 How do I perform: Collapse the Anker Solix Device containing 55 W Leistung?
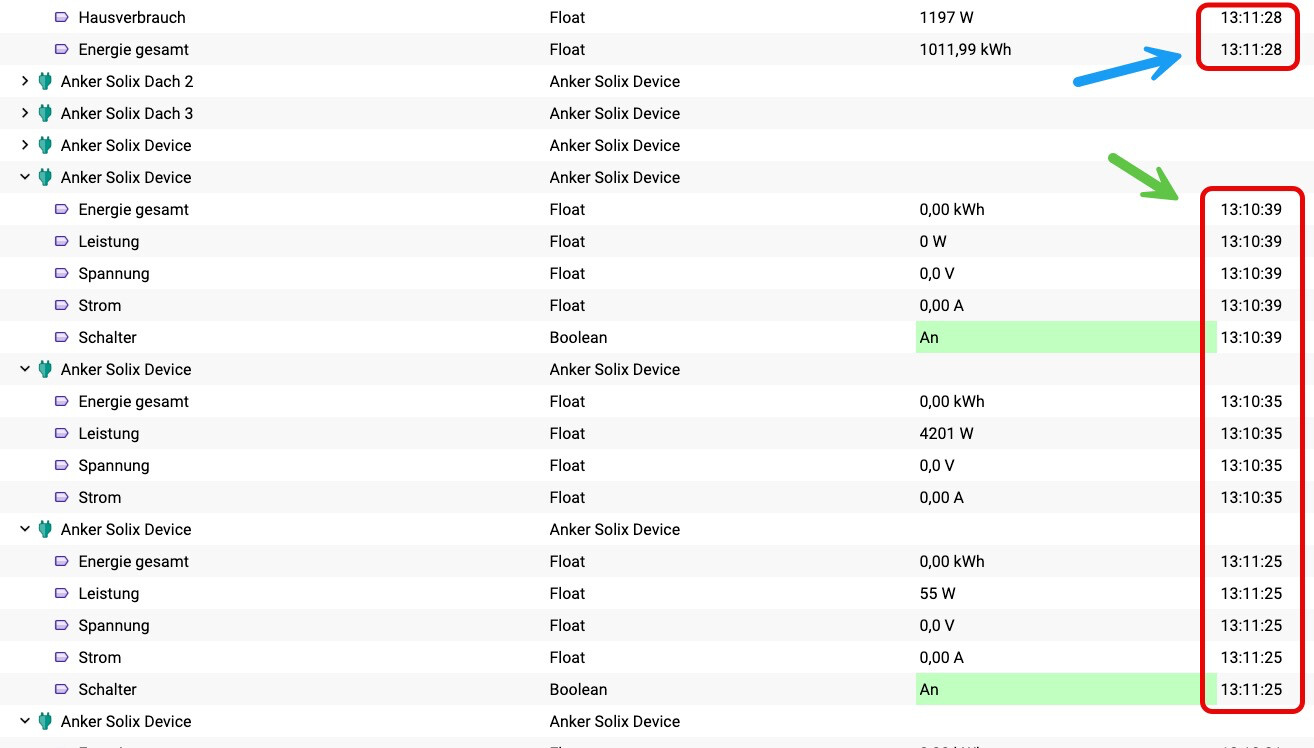pyautogui.click(x=25, y=529)
